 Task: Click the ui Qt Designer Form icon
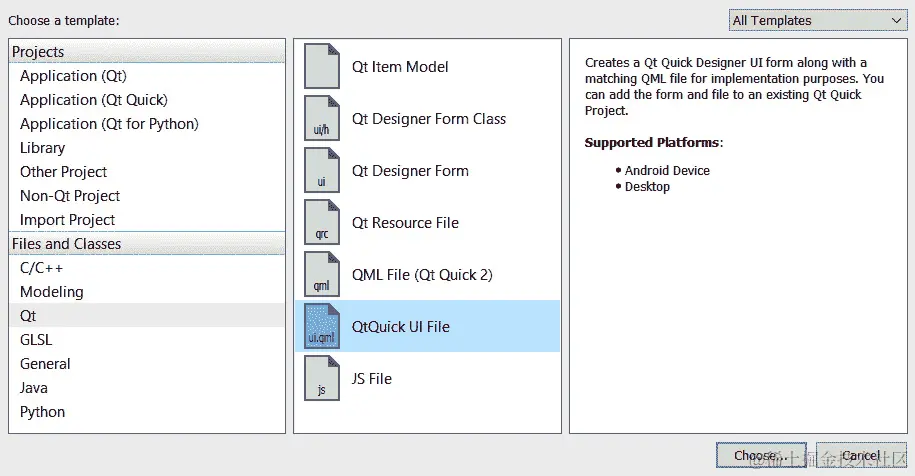[x=322, y=170]
